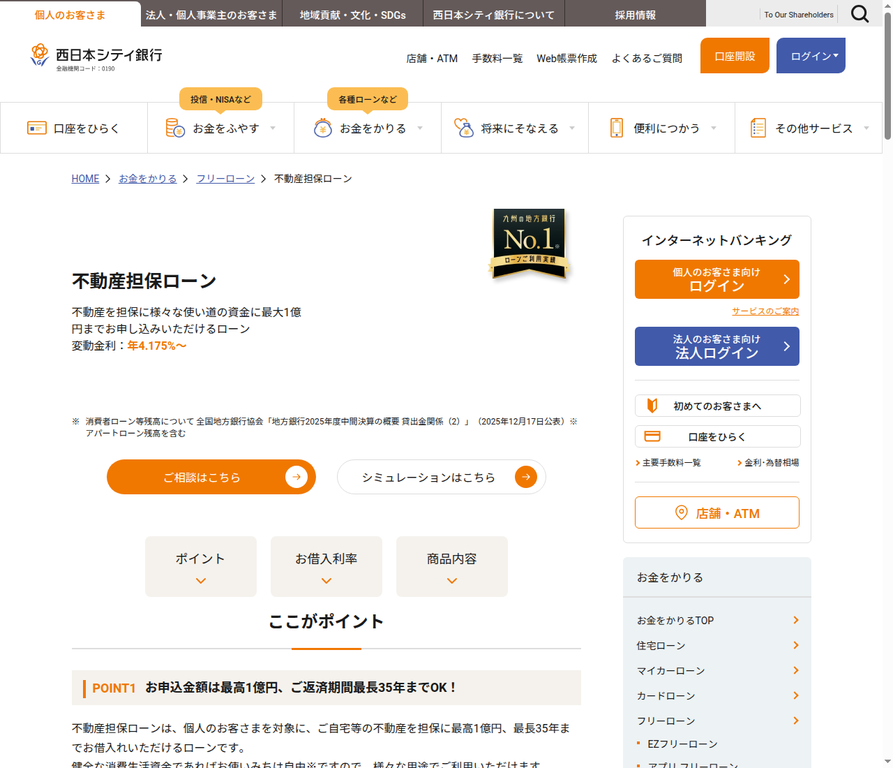Click the money bag icon for お金をかりる
Screen dimensions: 893x768
pos(322,128)
